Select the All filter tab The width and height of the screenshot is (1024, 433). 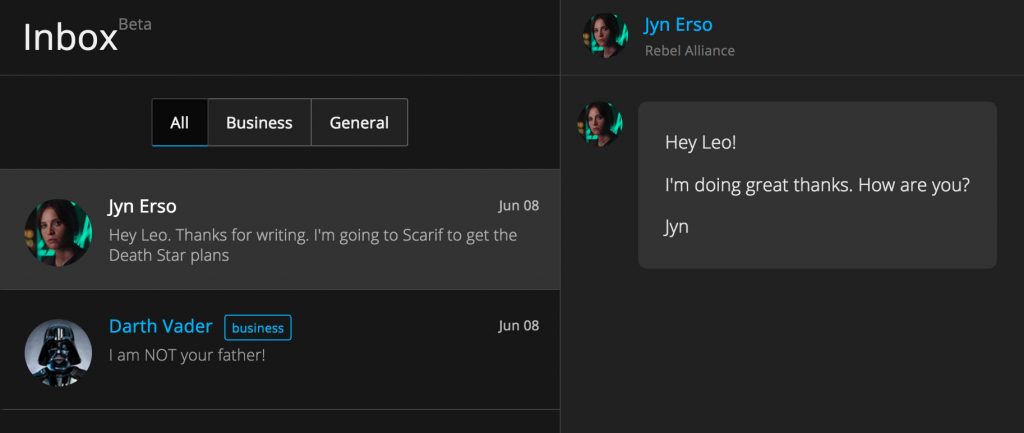[180, 122]
